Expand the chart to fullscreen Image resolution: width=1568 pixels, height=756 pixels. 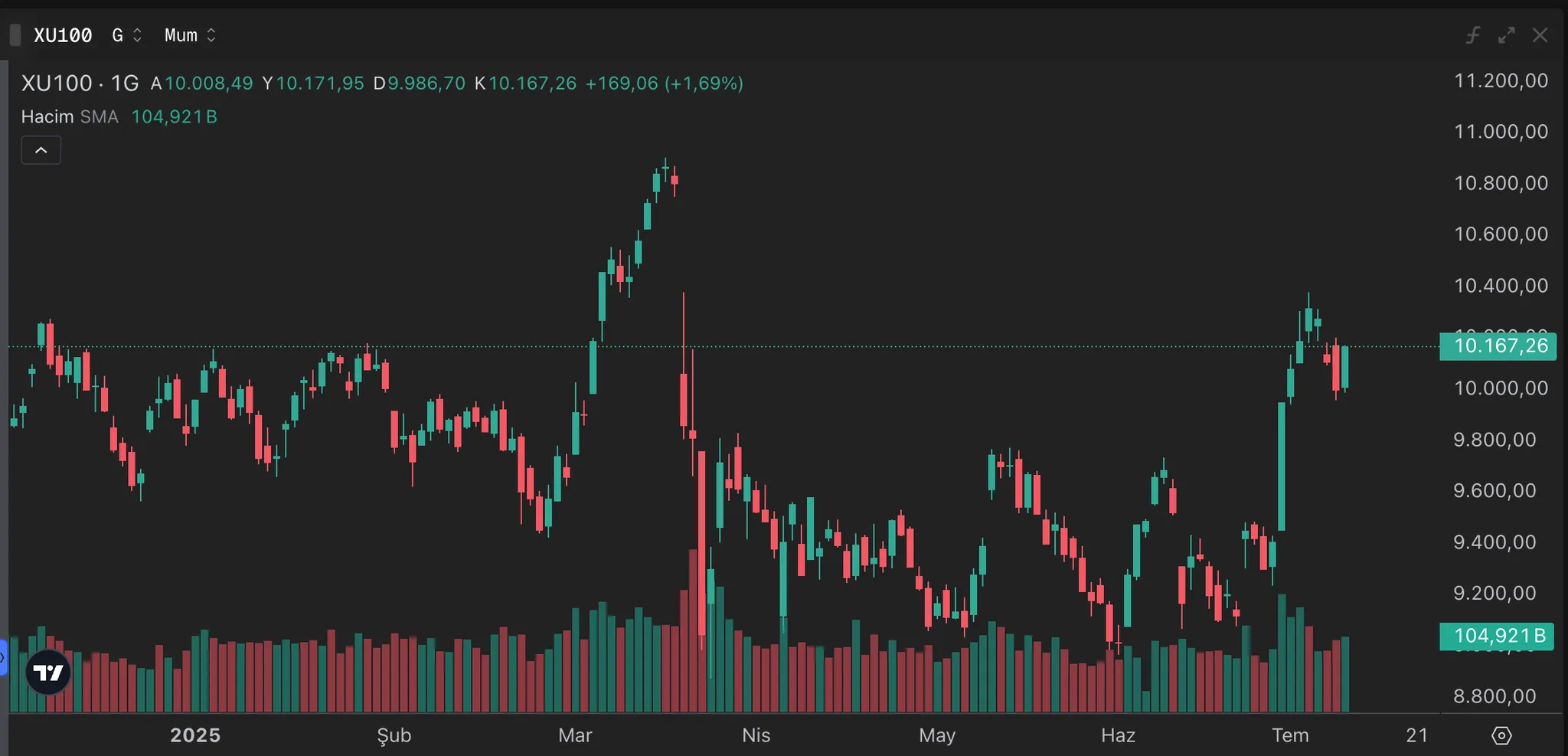[x=1507, y=35]
